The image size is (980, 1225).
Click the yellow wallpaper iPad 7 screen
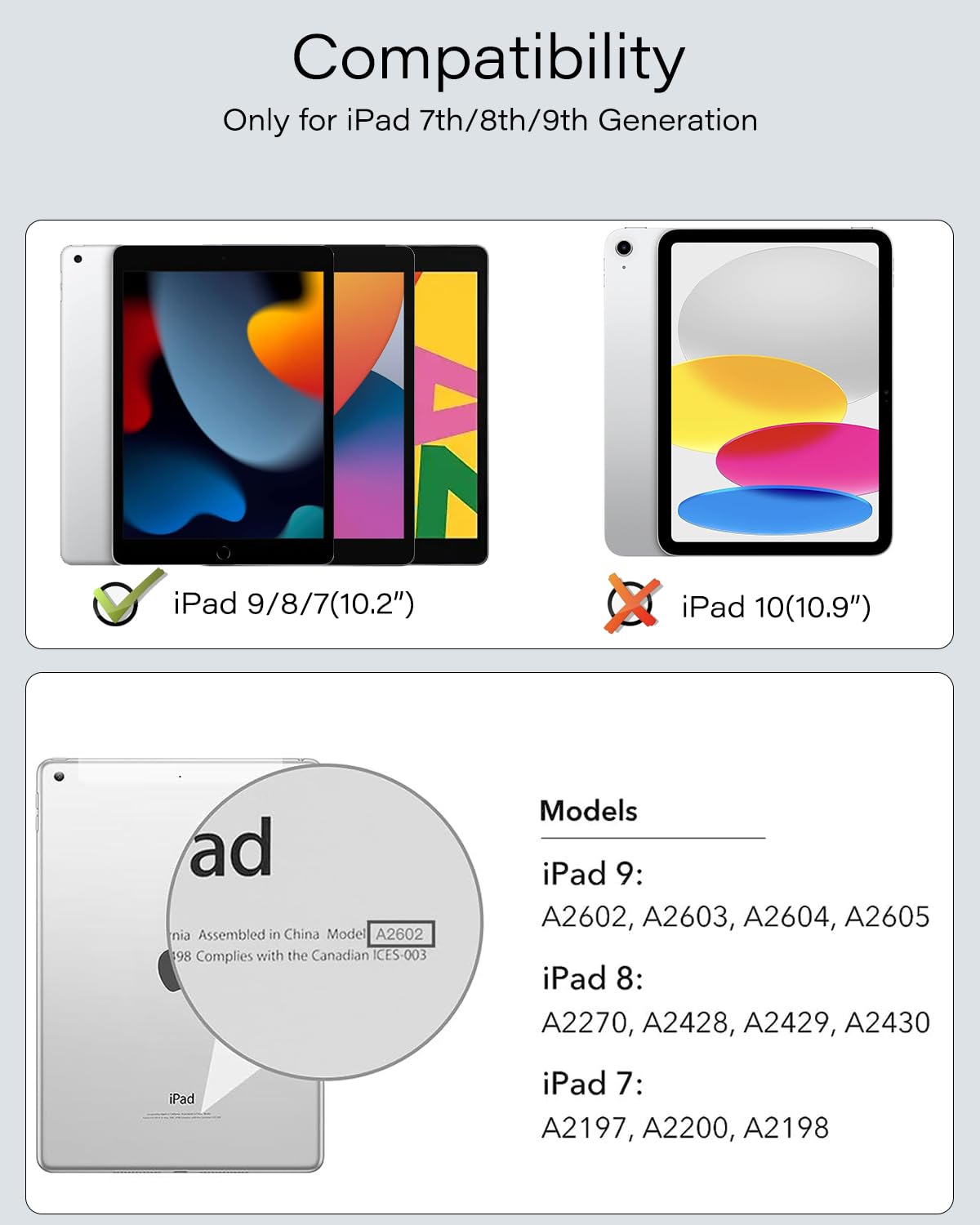(446, 405)
